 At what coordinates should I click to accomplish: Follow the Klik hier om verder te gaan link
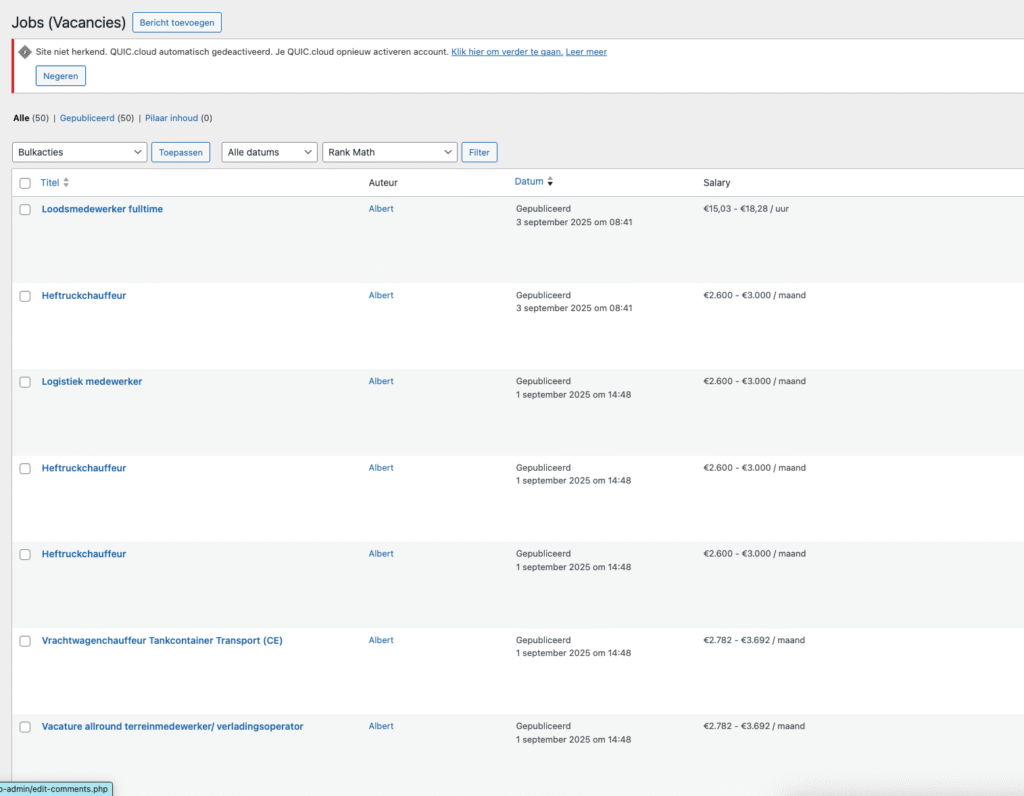click(x=507, y=52)
